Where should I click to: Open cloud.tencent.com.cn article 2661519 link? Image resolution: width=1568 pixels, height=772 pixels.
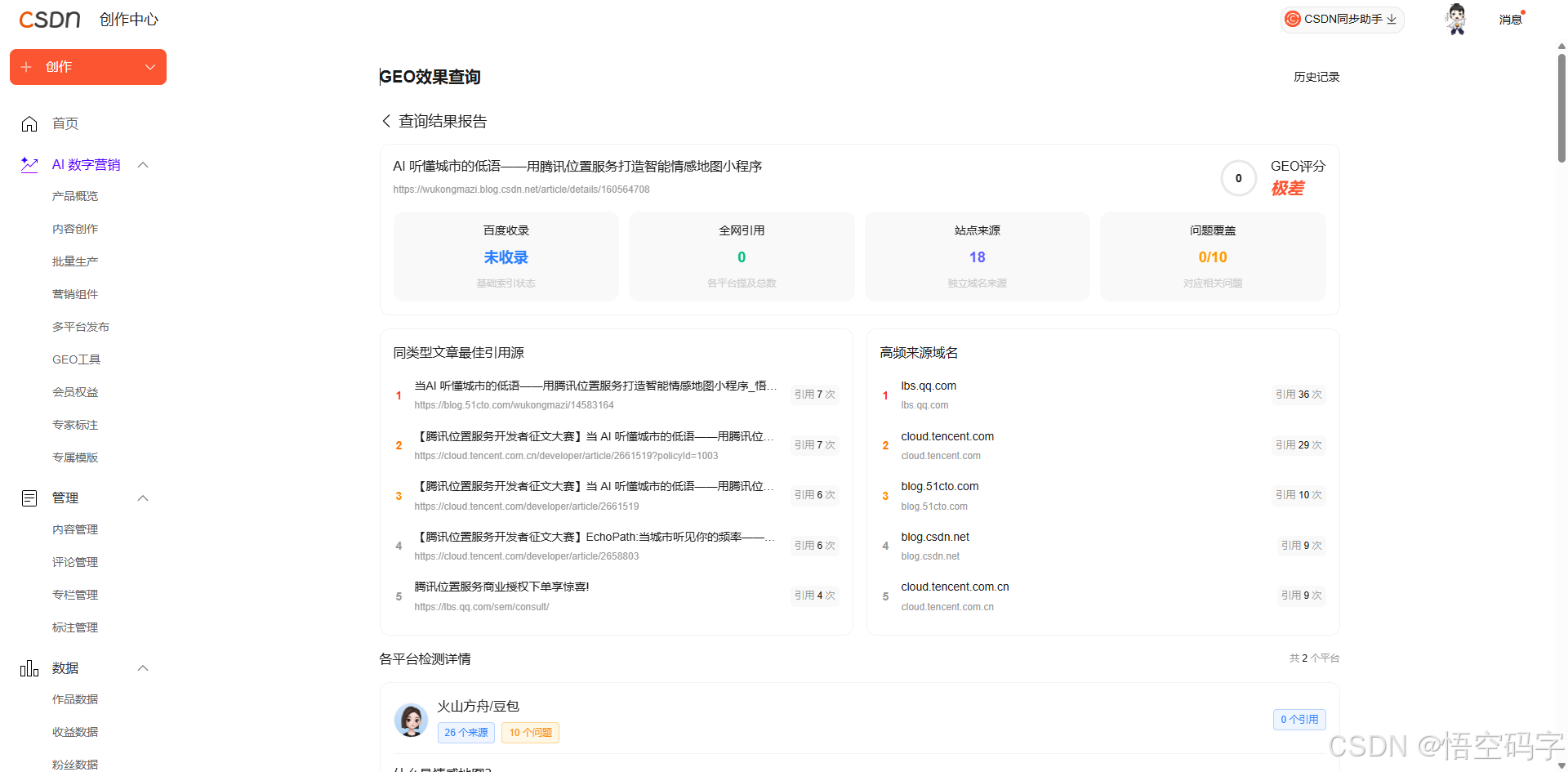(x=566, y=456)
